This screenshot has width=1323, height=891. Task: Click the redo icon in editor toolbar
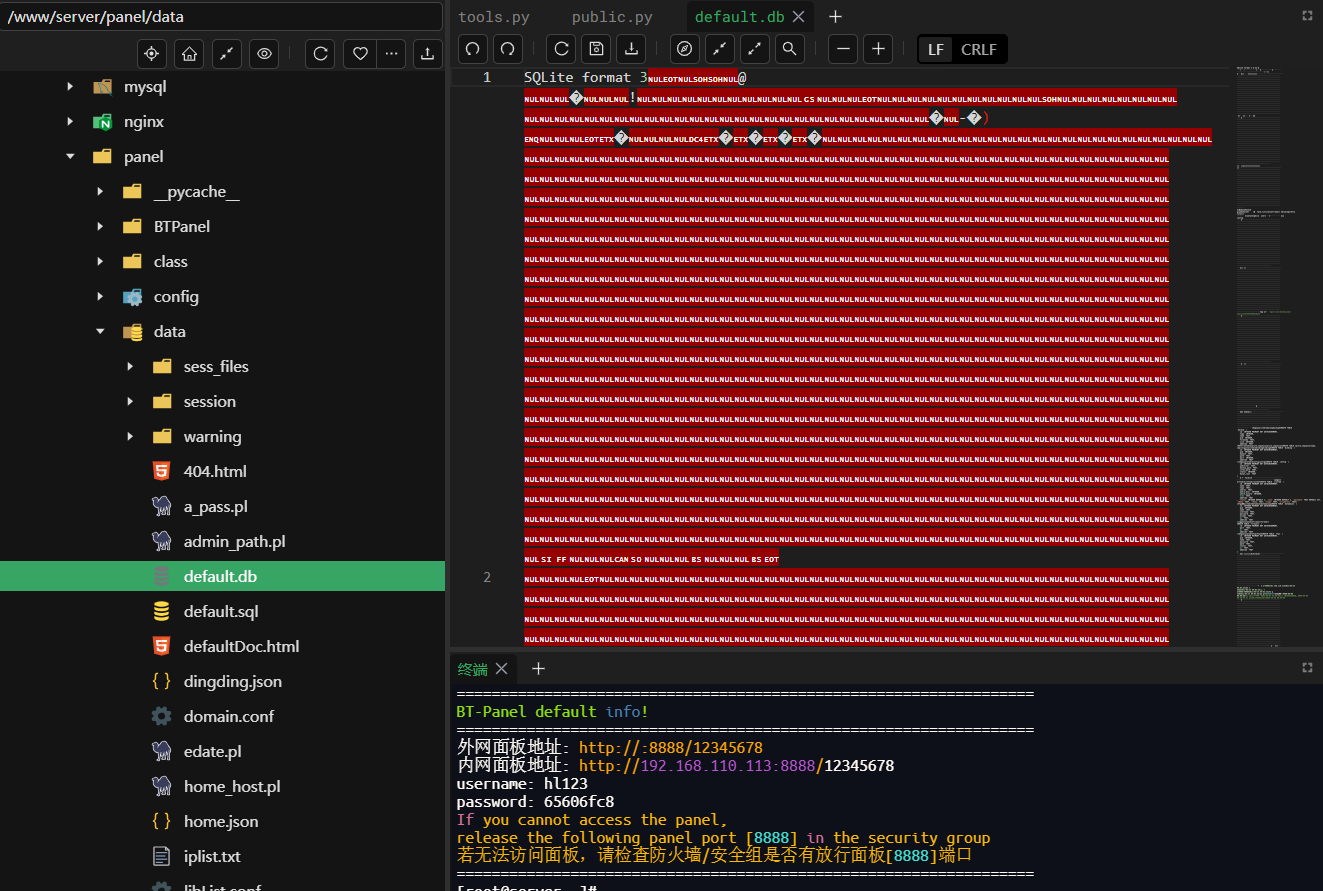(x=507, y=49)
